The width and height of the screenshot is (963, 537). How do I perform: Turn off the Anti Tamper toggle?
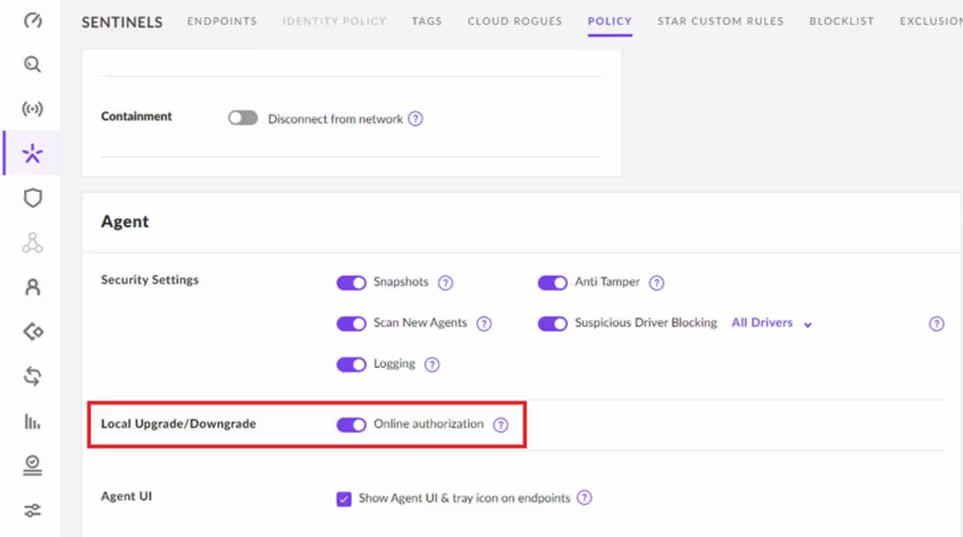pos(553,283)
